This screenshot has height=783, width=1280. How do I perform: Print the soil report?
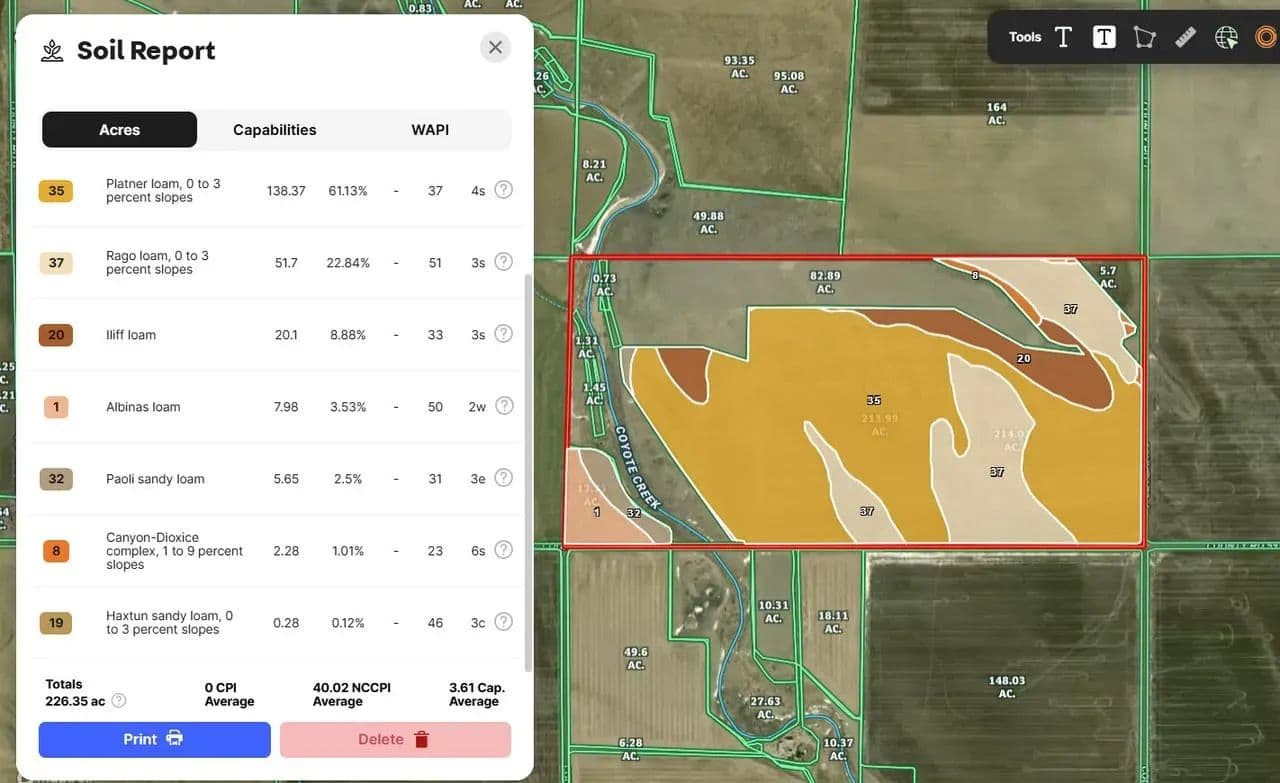coord(154,740)
